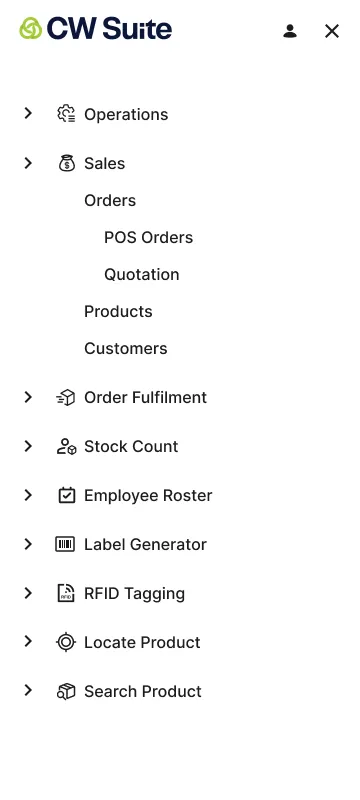This screenshot has width=360, height=800.
Task: Click the Sales money bag icon
Action: [66, 163]
